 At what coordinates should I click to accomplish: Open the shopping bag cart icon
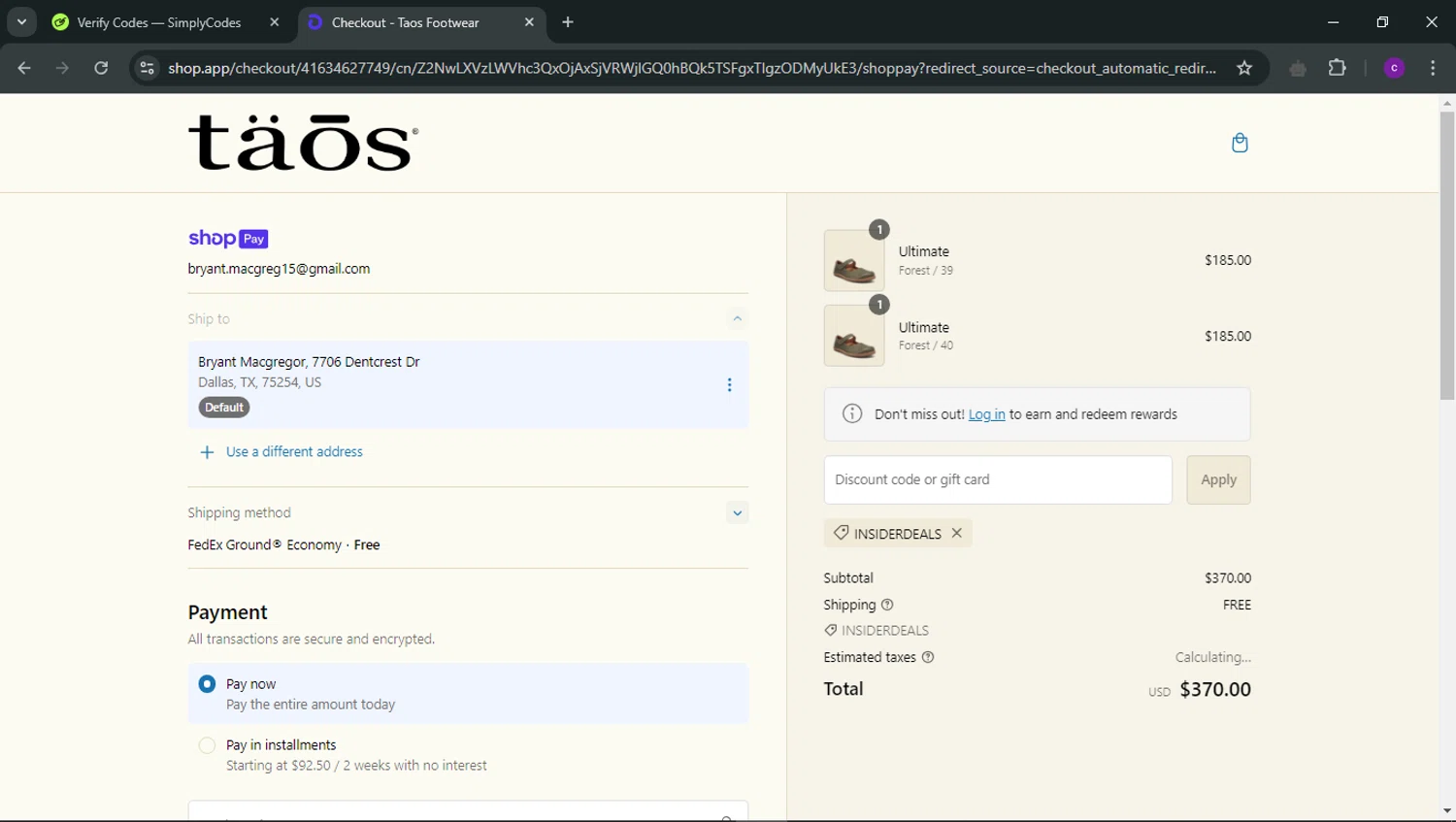pyautogui.click(x=1240, y=143)
